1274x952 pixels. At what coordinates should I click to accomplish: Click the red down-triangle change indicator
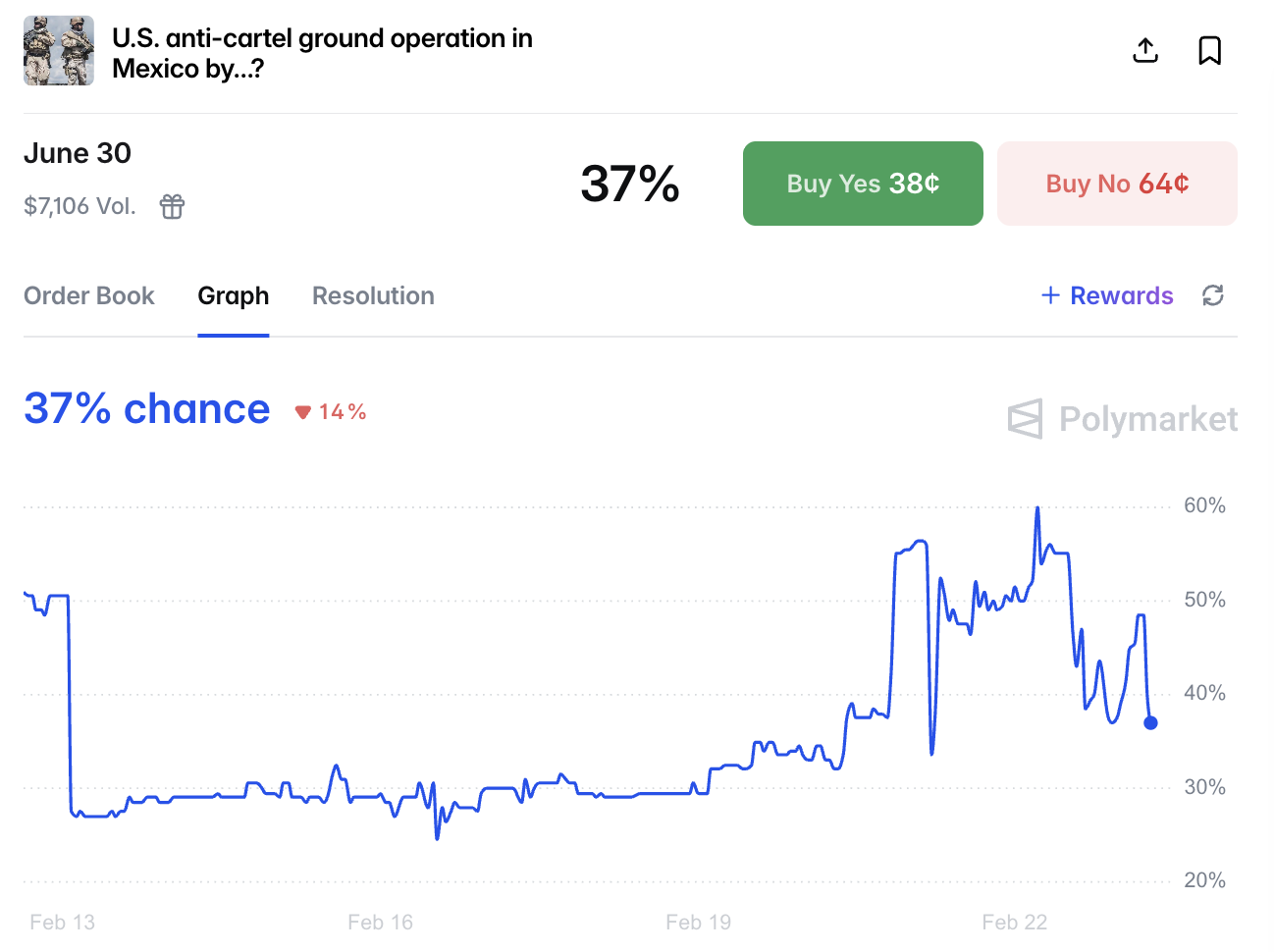tap(303, 412)
